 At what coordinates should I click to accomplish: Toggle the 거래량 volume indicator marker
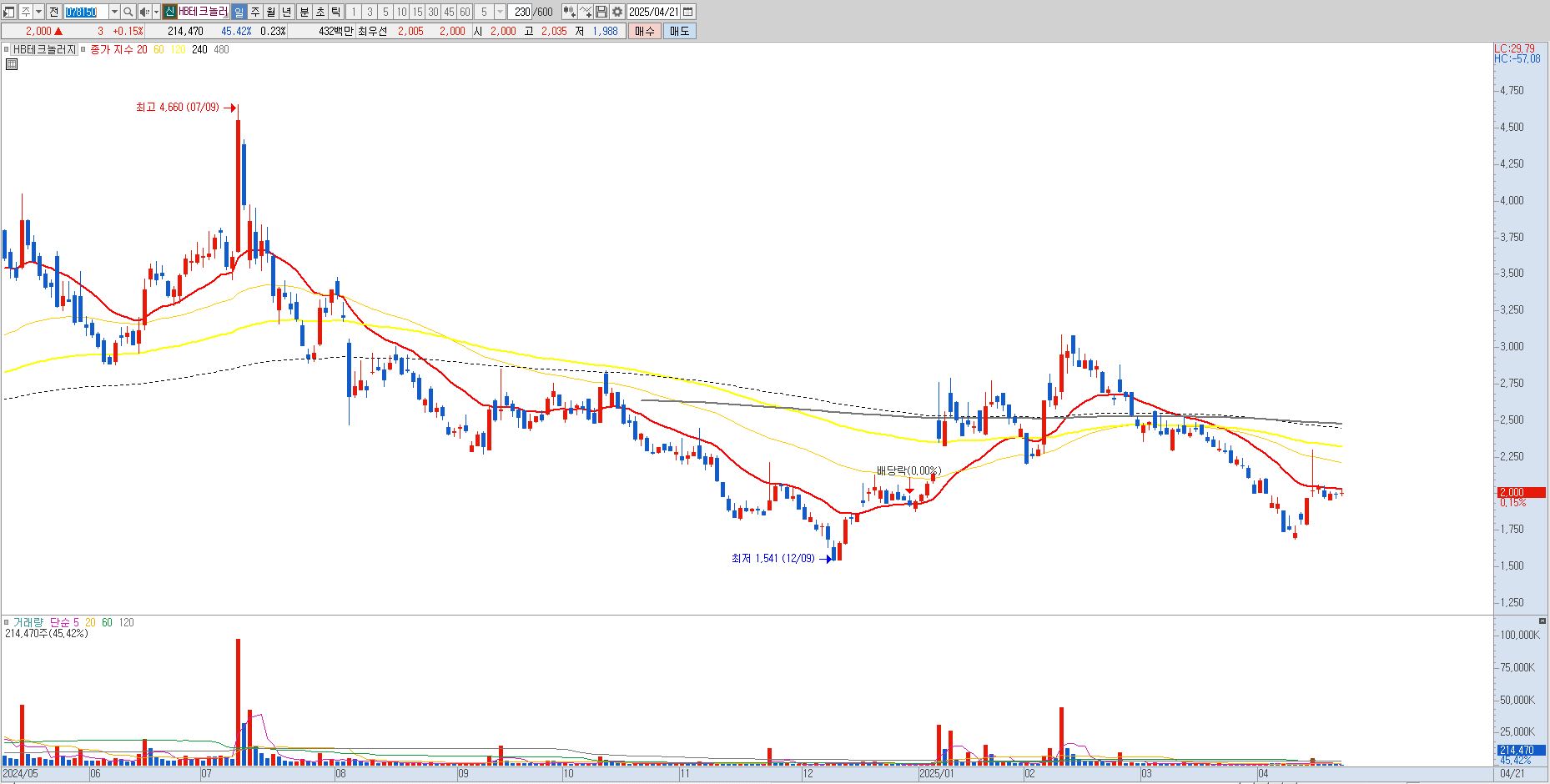[x=7, y=622]
